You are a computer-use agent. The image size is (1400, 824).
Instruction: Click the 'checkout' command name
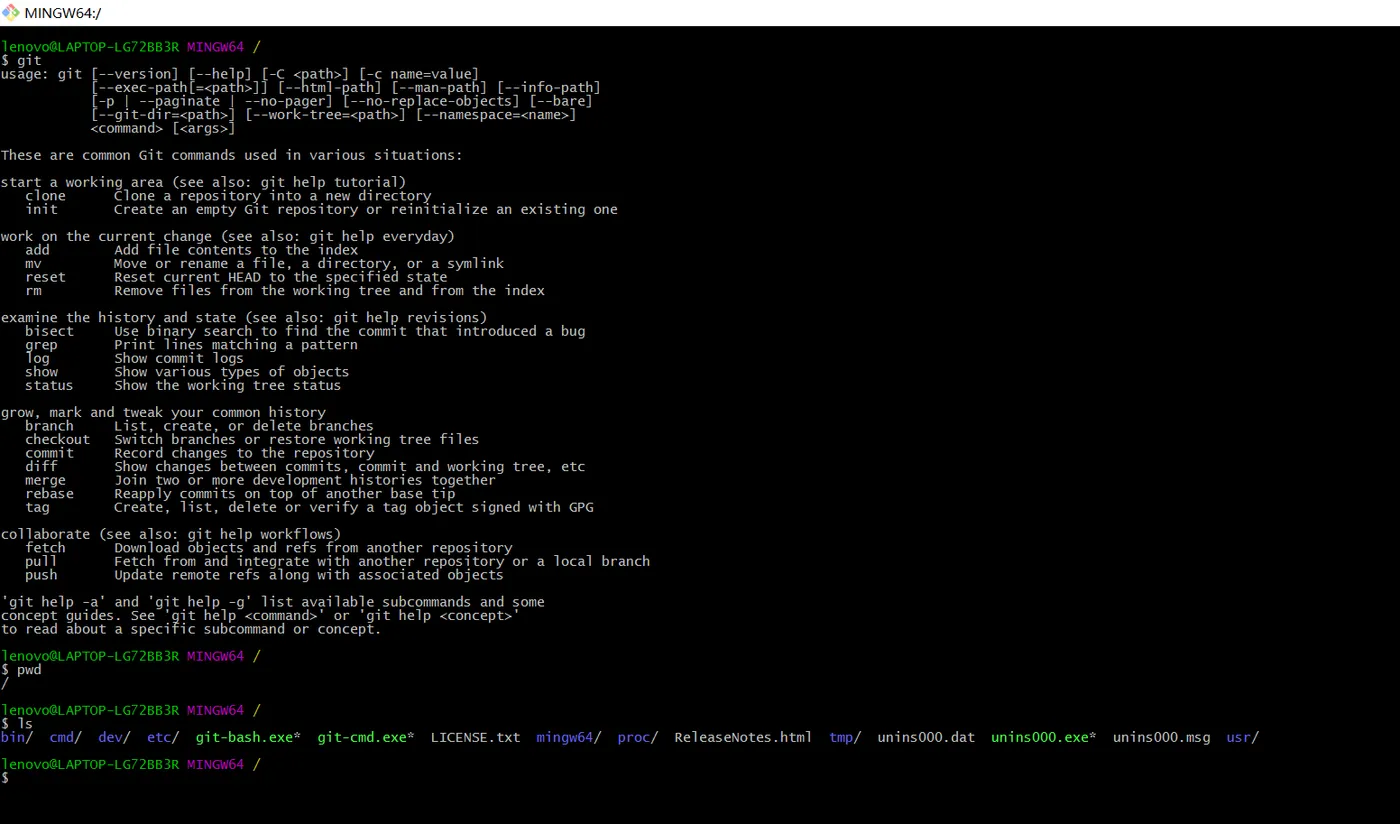[x=57, y=439]
